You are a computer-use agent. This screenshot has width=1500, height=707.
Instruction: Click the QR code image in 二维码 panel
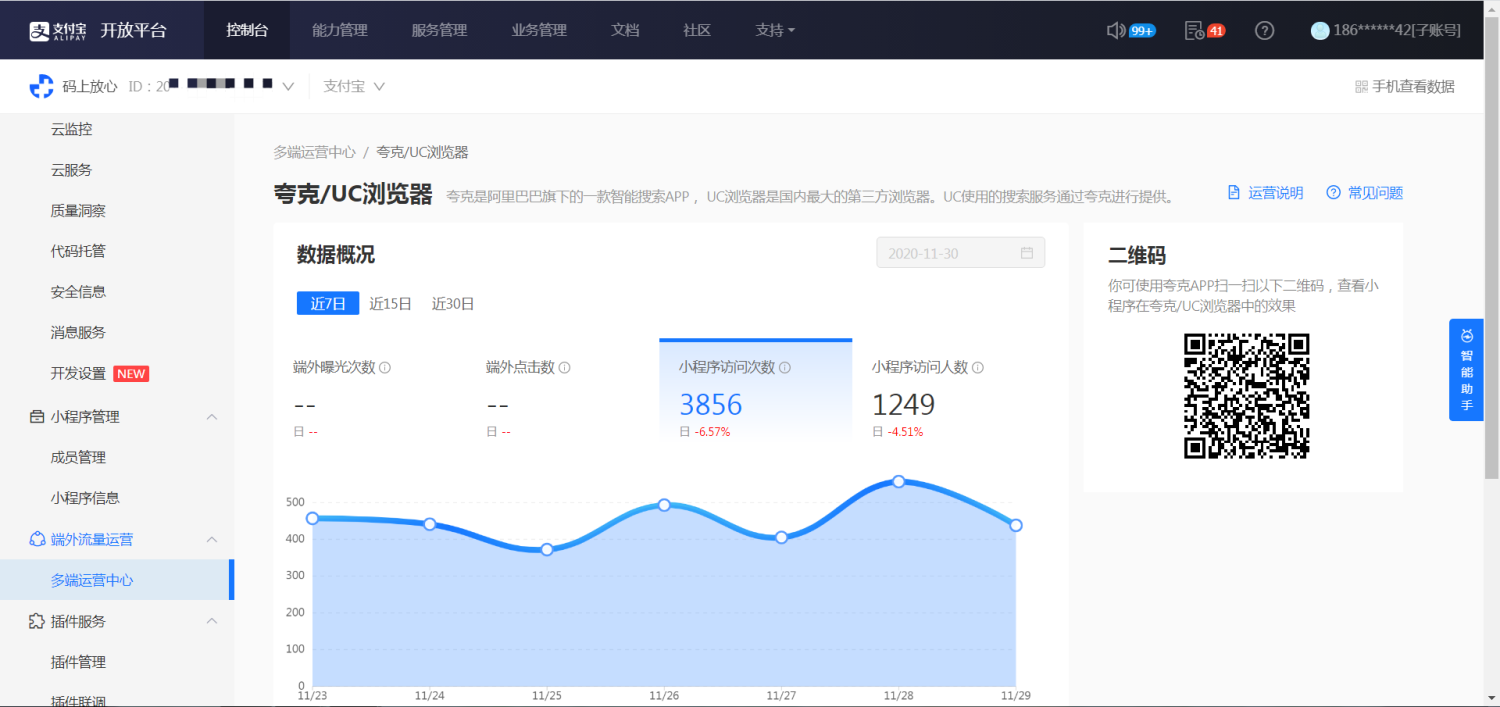[1246, 396]
